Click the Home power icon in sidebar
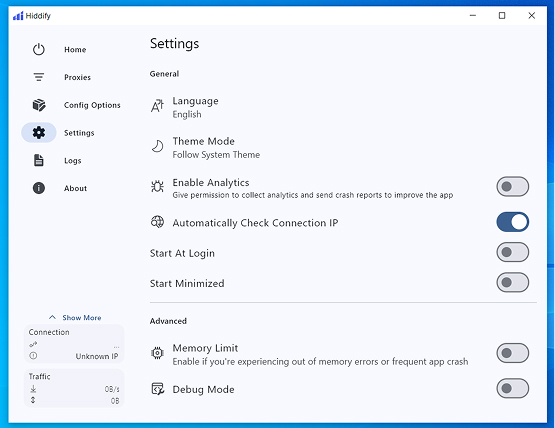Viewport: 555px width, 428px height. click(x=39, y=50)
